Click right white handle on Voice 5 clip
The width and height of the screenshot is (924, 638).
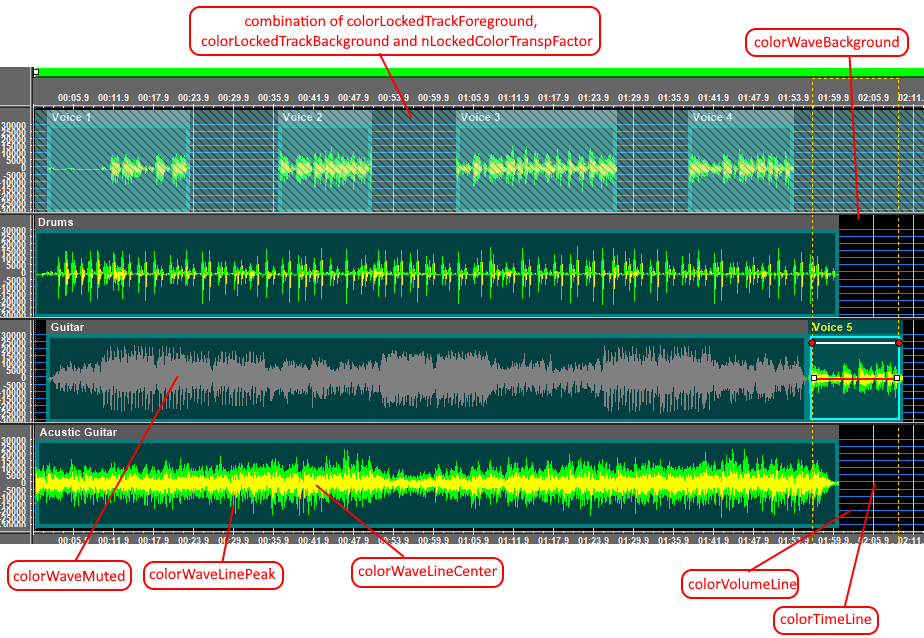(x=898, y=378)
